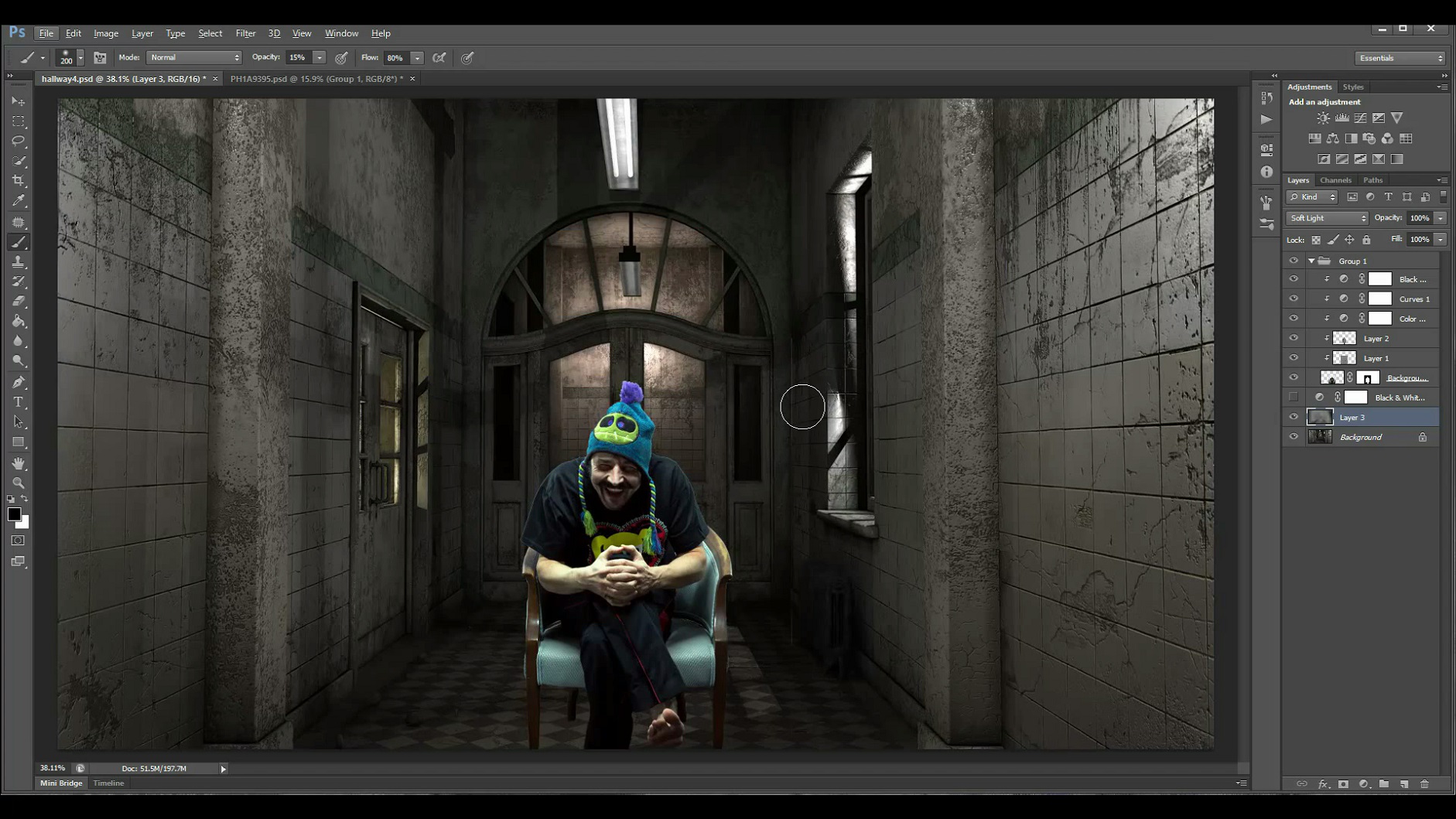Toggle Quick Mask mode icon
Viewport: 1456px width, 819px height.
[19, 541]
